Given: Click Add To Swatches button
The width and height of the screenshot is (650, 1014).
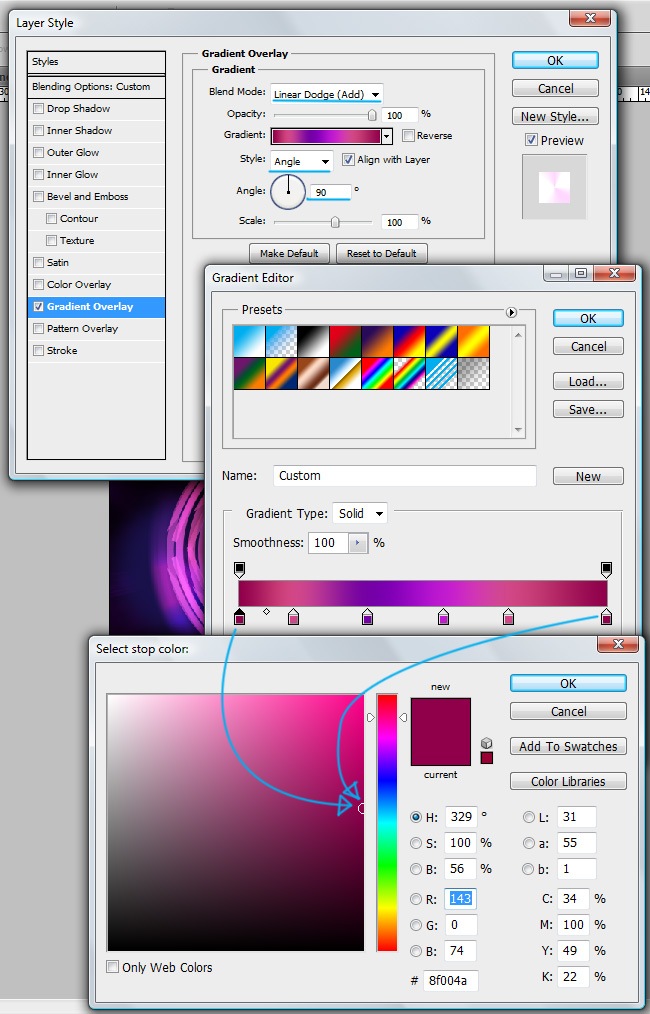Looking at the screenshot, I should pos(568,746).
